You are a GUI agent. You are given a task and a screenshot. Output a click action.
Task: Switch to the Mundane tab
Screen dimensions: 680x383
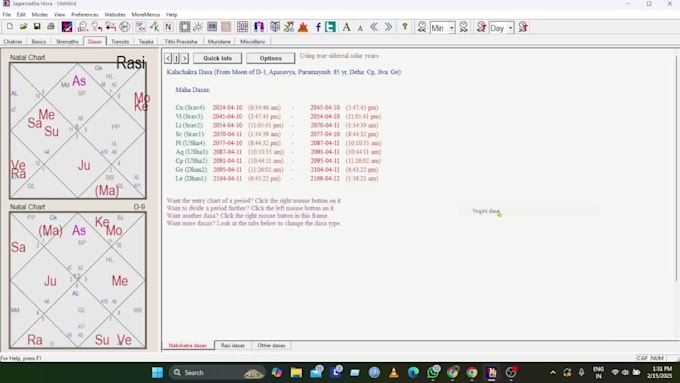coord(219,42)
